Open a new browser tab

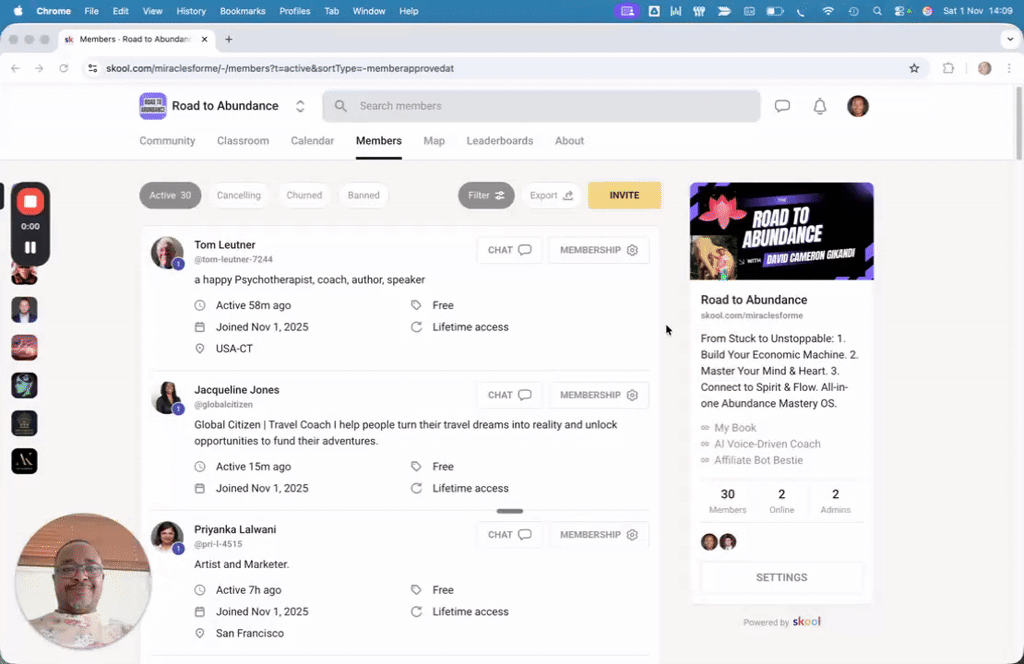(x=229, y=39)
